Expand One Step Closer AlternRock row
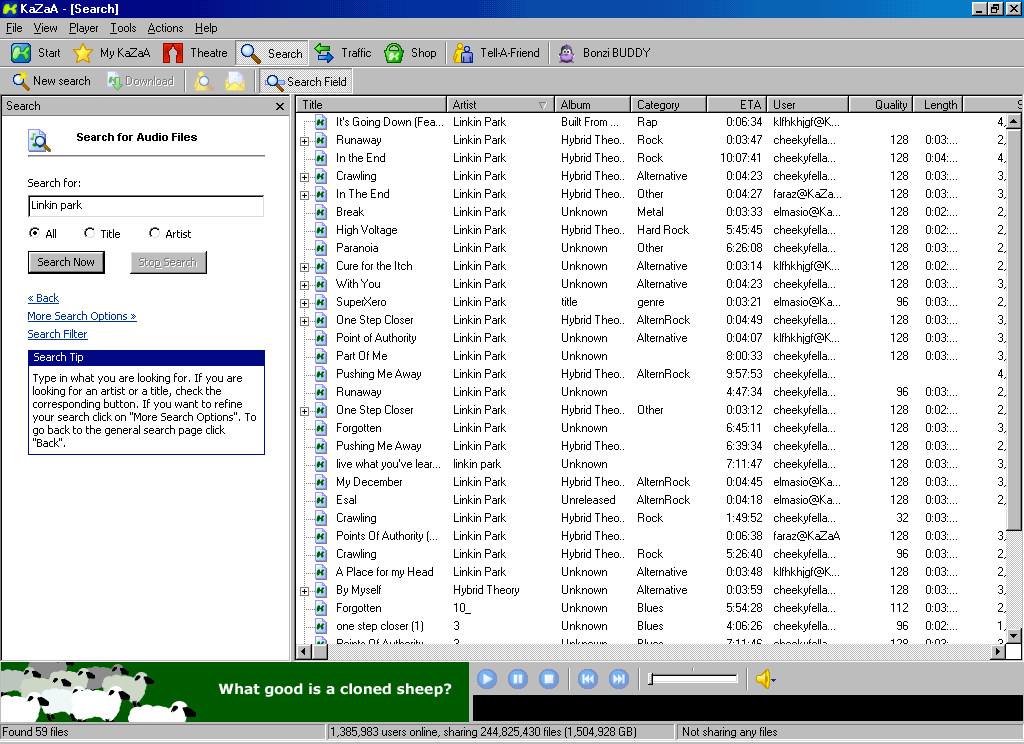The width and height of the screenshot is (1024, 744). [304, 321]
